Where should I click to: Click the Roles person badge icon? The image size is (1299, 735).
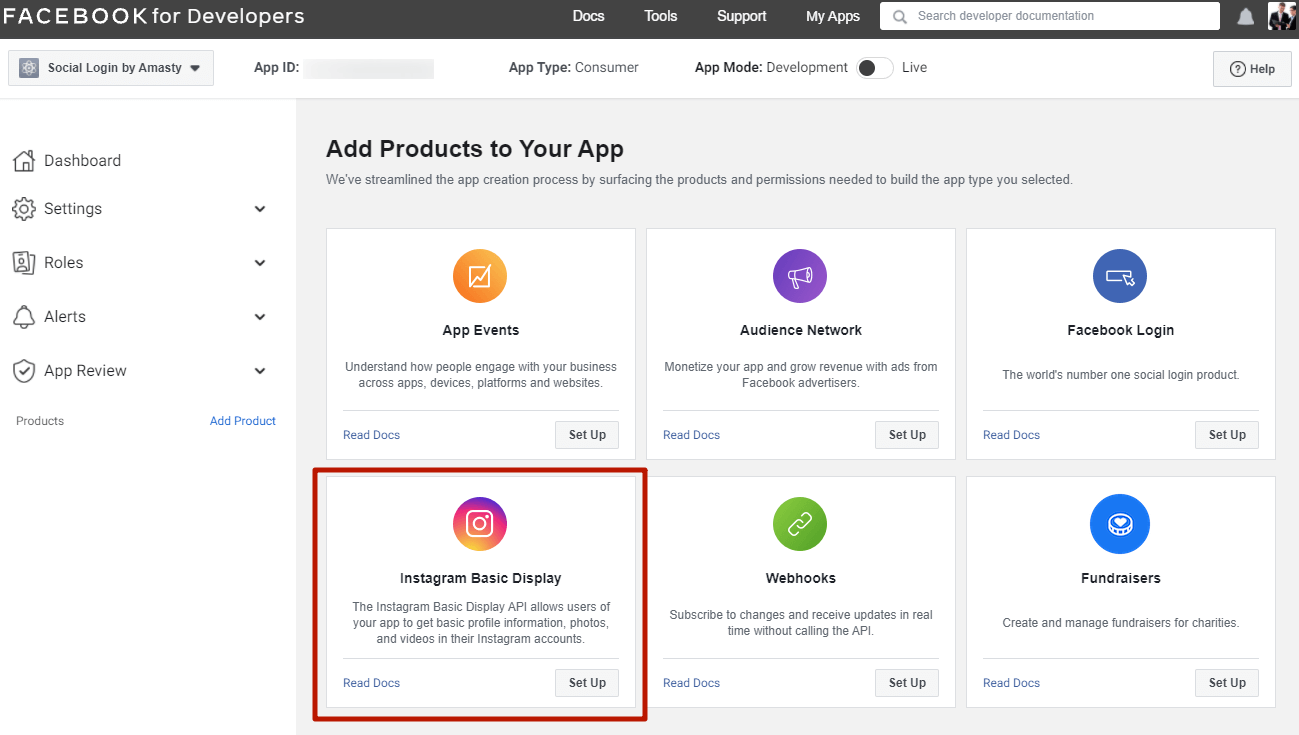[24, 263]
